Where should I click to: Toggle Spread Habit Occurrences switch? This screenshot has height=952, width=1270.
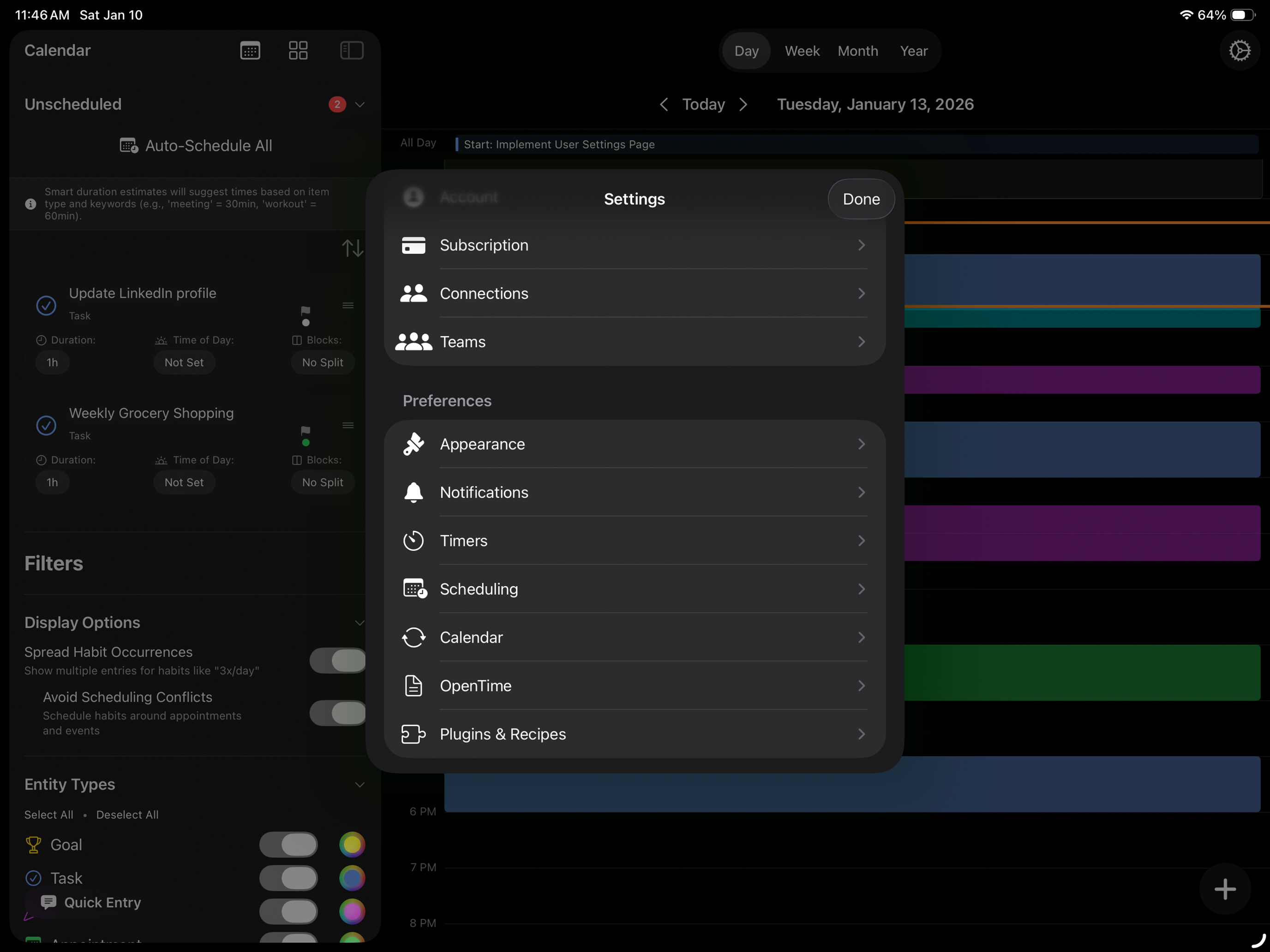click(338, 660)
